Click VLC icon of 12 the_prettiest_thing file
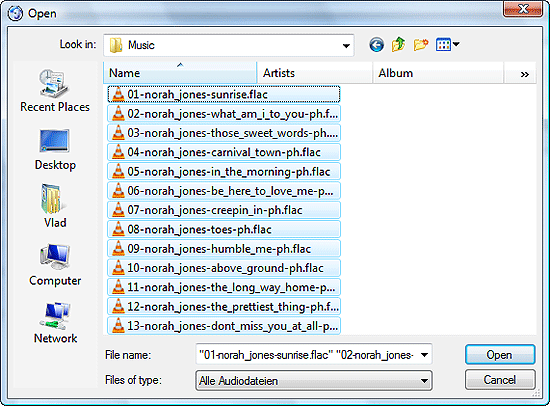This screenshot has width=550, height=406. coord(118,306)
